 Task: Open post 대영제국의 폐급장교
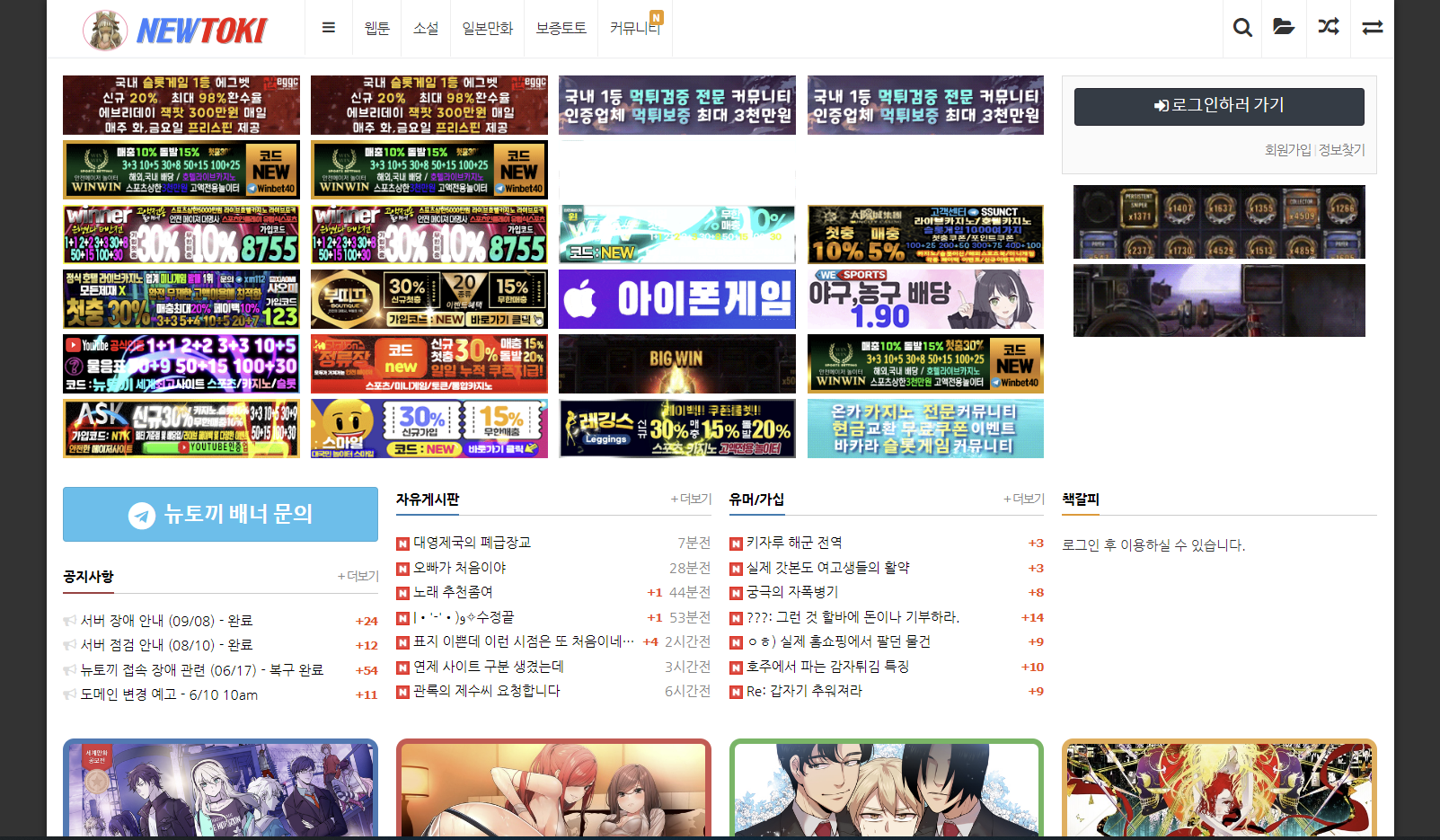(x=472, y=543)
